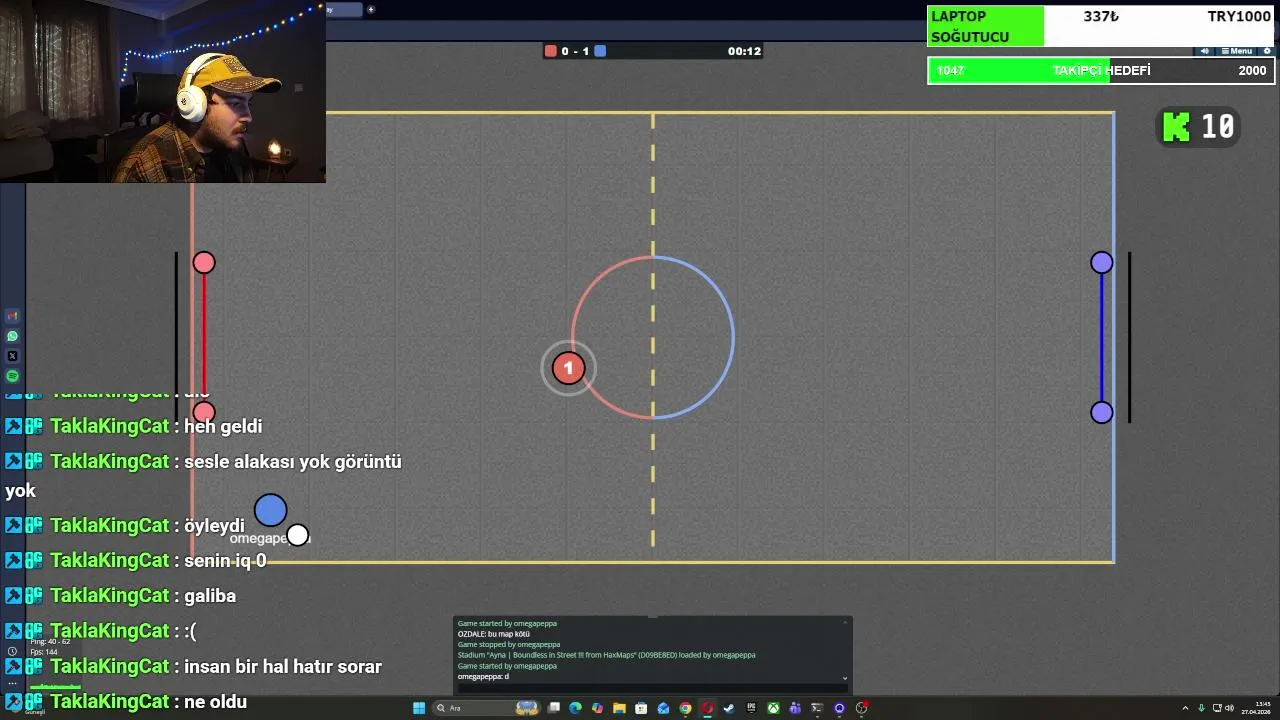Expand the hidden system tray icons chevron
The image size is (1280, 720).
click(x=1185, y=708)
